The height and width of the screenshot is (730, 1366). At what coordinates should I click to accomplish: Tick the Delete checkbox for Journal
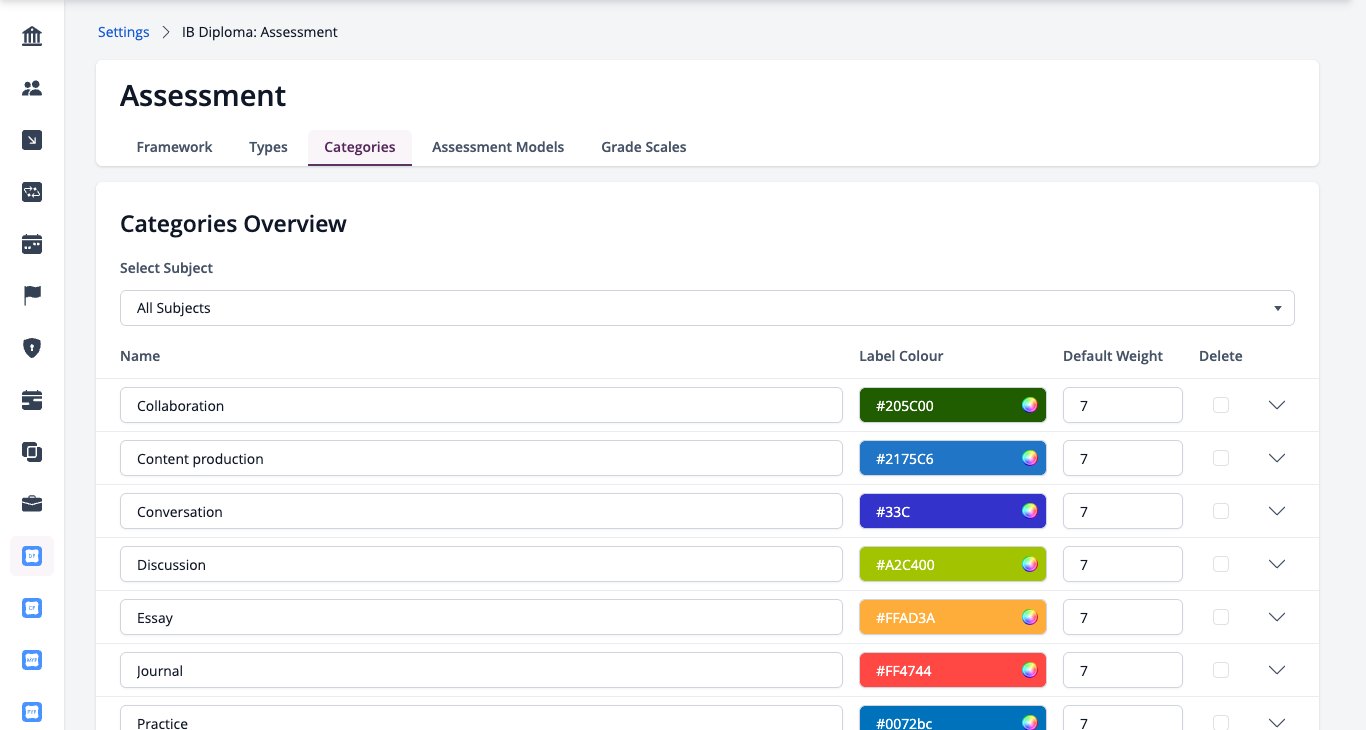(1221, 670)
